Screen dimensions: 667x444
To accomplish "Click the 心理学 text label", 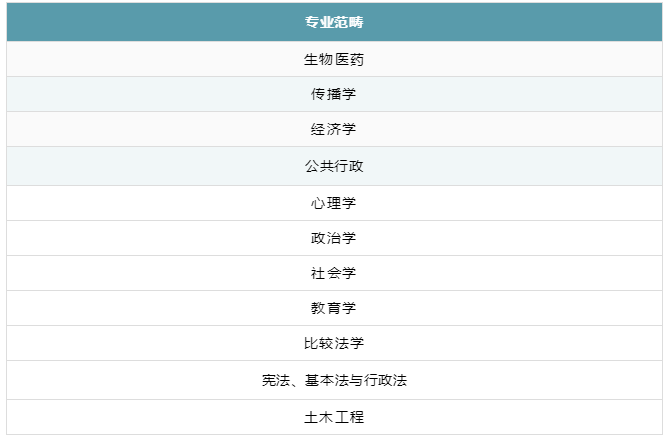I will point(333,203).
